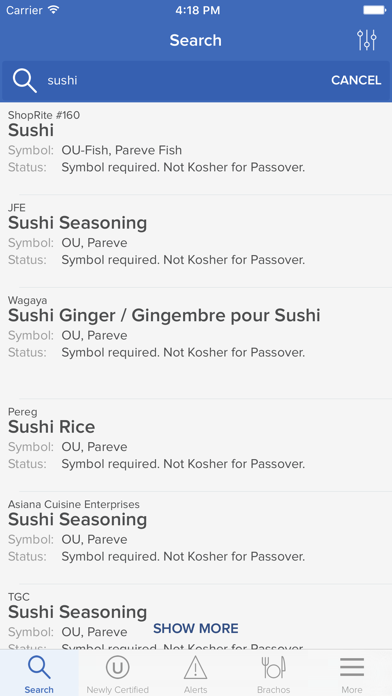The image size is (392, 696).
Task: Tap SHOW MORE to load more results
Action: (x=196, y=628)
